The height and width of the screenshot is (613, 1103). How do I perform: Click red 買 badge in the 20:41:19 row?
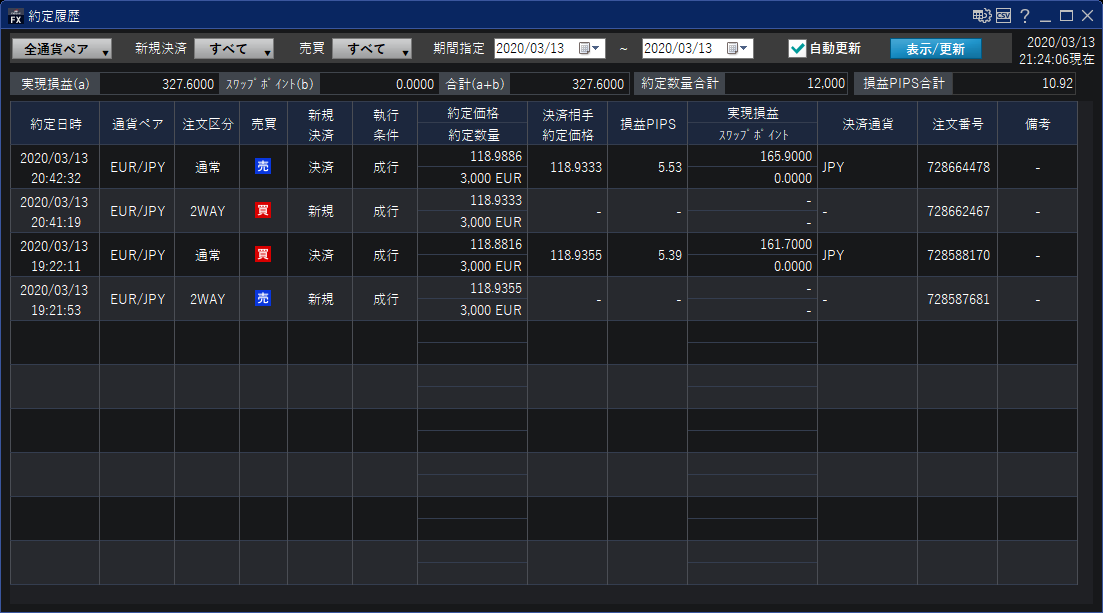click(x=263, y=211)
